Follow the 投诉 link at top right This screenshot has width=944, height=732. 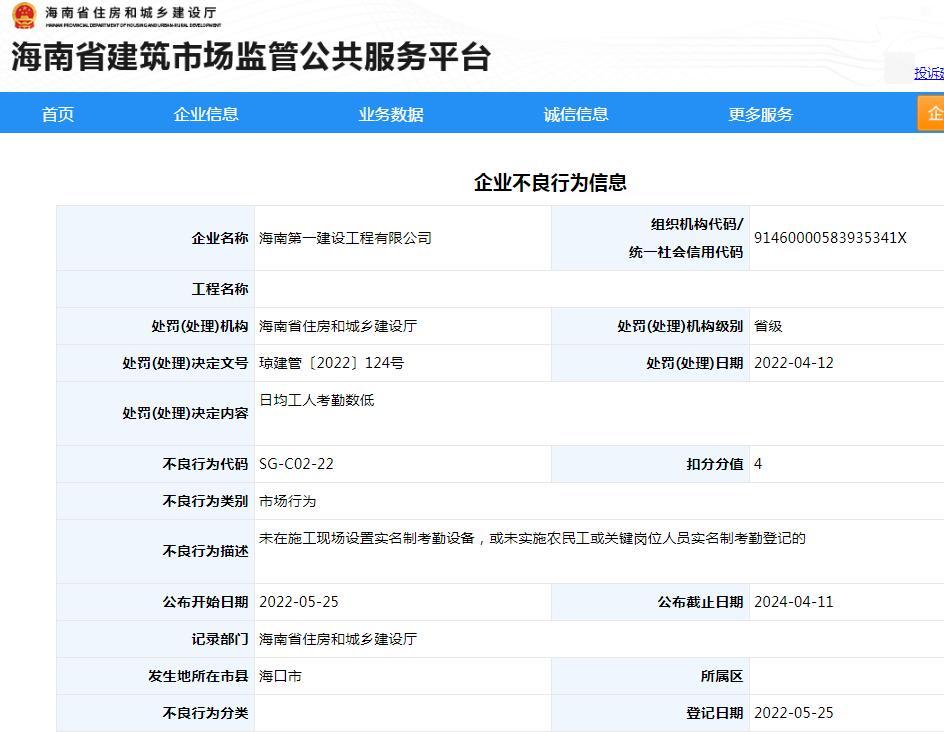[x=928, y=73]
